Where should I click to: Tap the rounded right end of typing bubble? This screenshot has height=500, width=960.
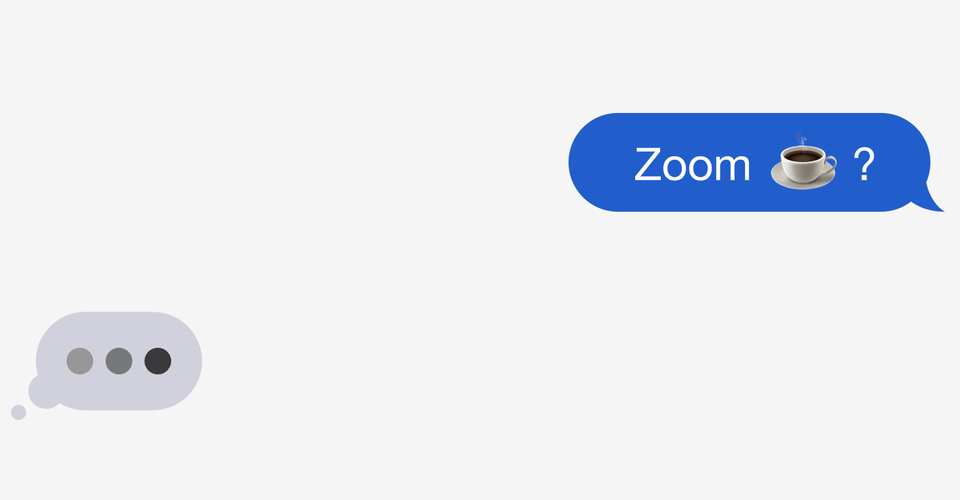pyautogui.click(x=181, y=361)
